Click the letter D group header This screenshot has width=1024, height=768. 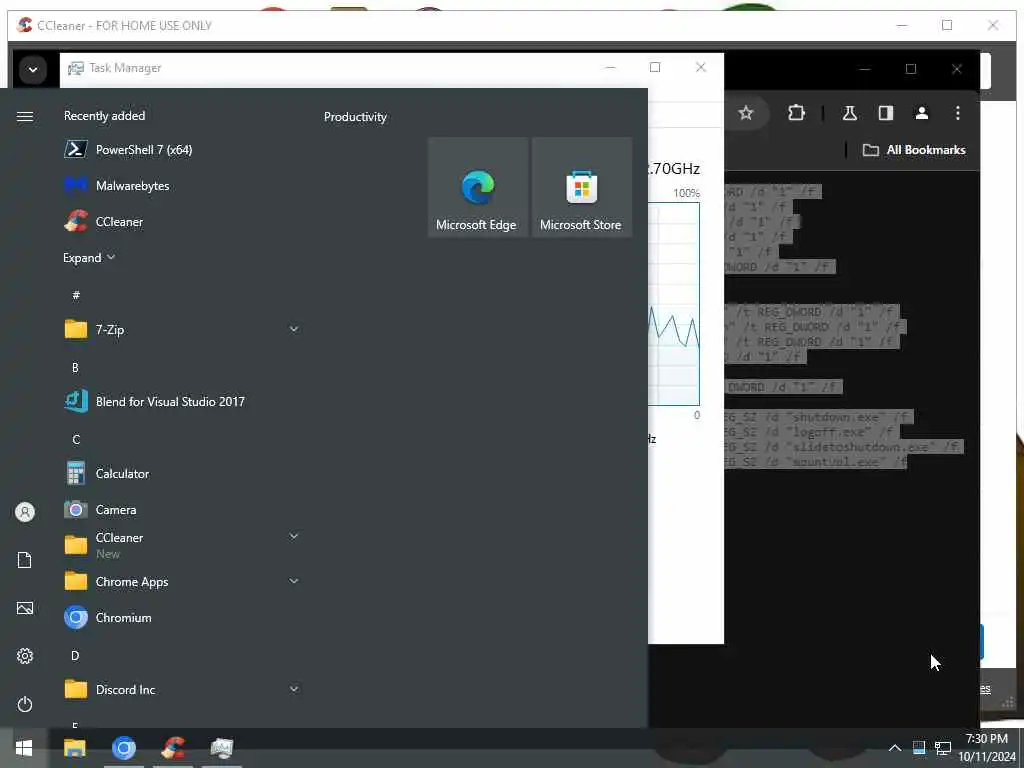[x=75, y=655]
